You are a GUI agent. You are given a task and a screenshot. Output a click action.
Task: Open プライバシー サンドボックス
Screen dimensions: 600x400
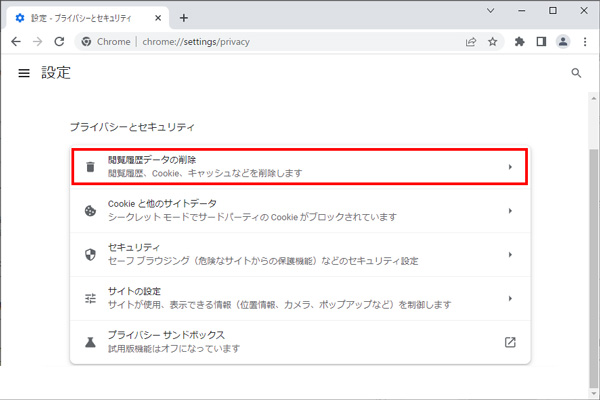[300, 342]
